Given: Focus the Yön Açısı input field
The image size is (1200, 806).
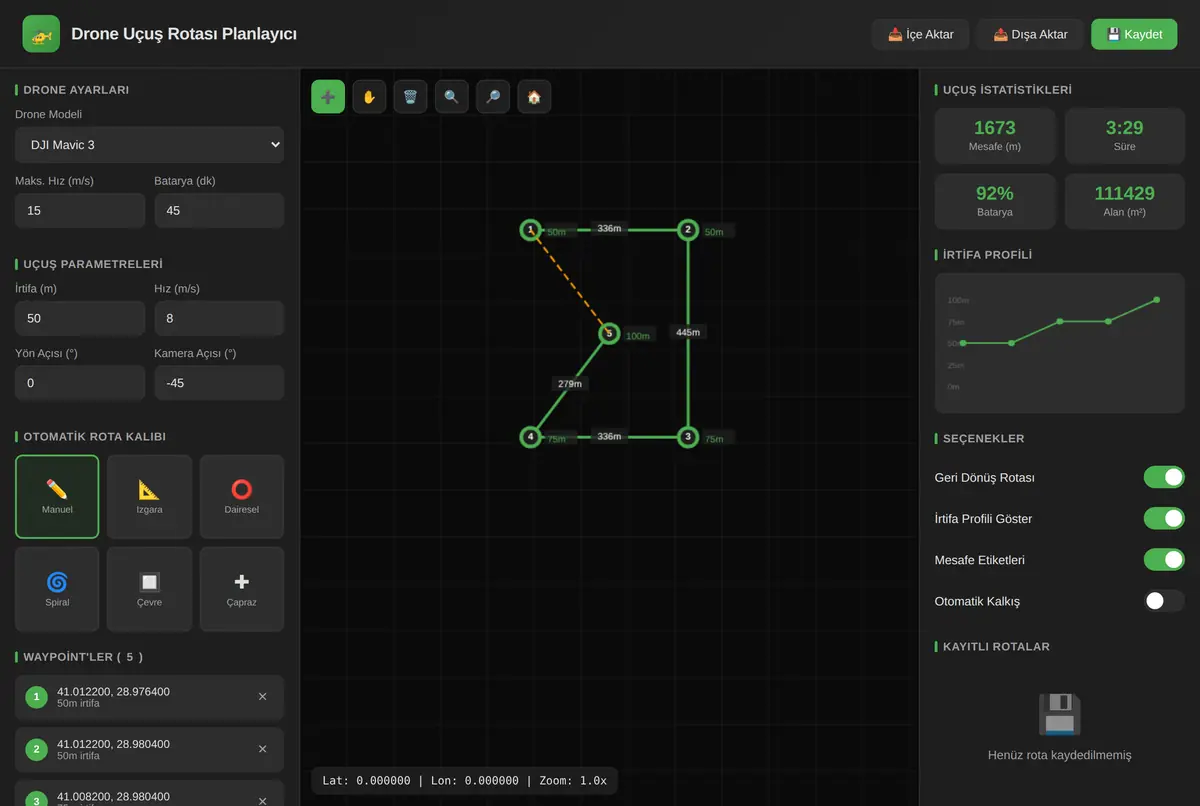Looking at the screenshot, I should (80, 383).
